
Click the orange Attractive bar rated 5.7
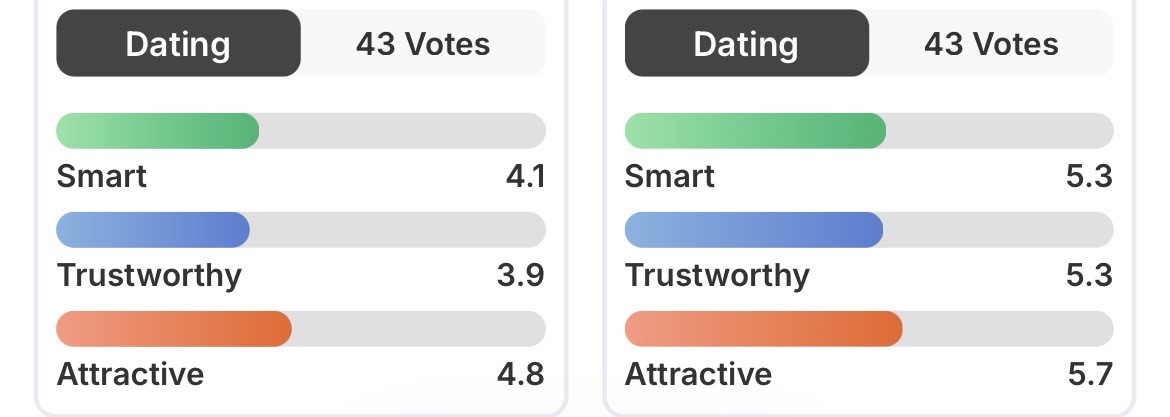point(763,329)
